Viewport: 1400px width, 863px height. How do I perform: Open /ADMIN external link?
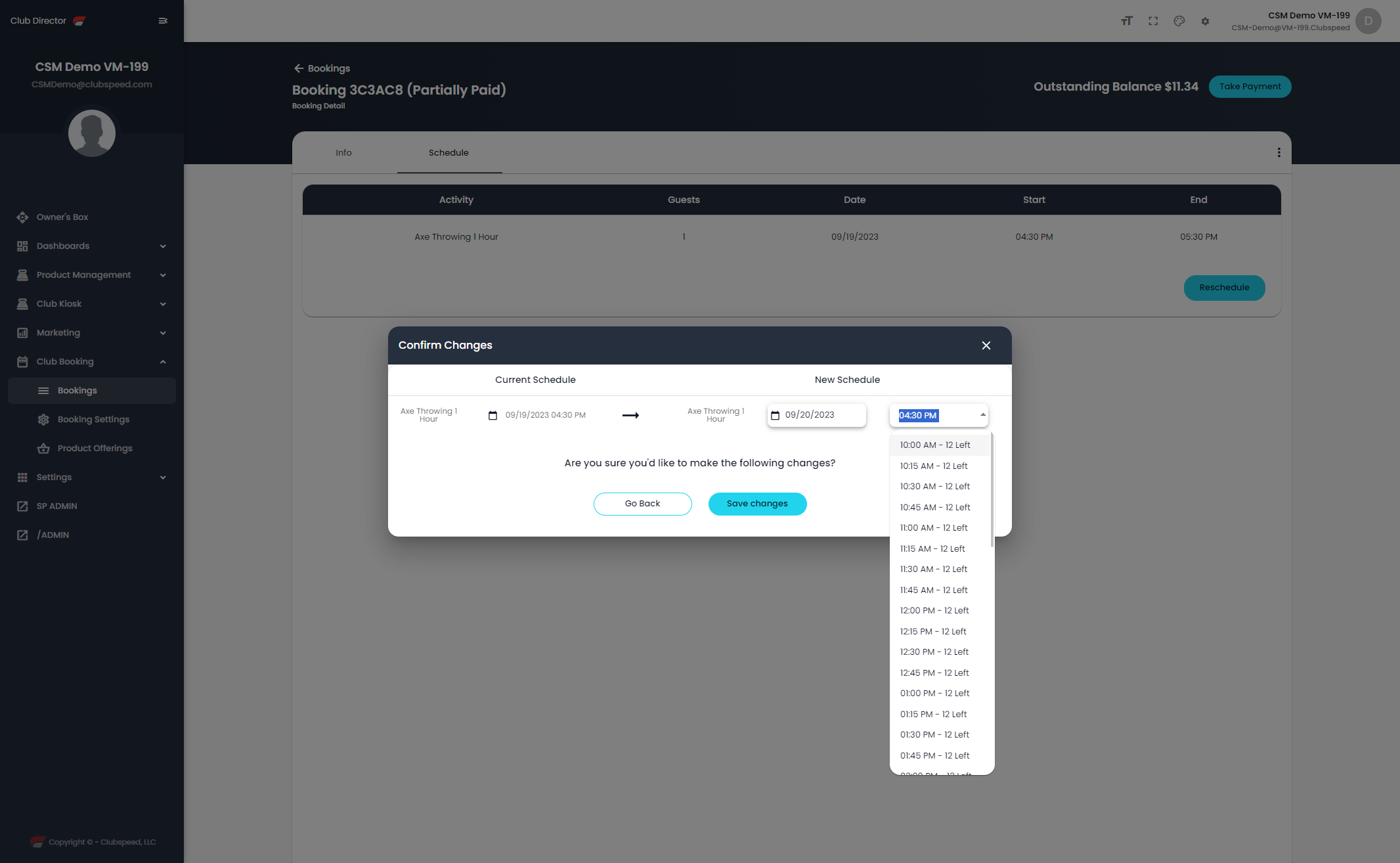[x=92, y=535]
